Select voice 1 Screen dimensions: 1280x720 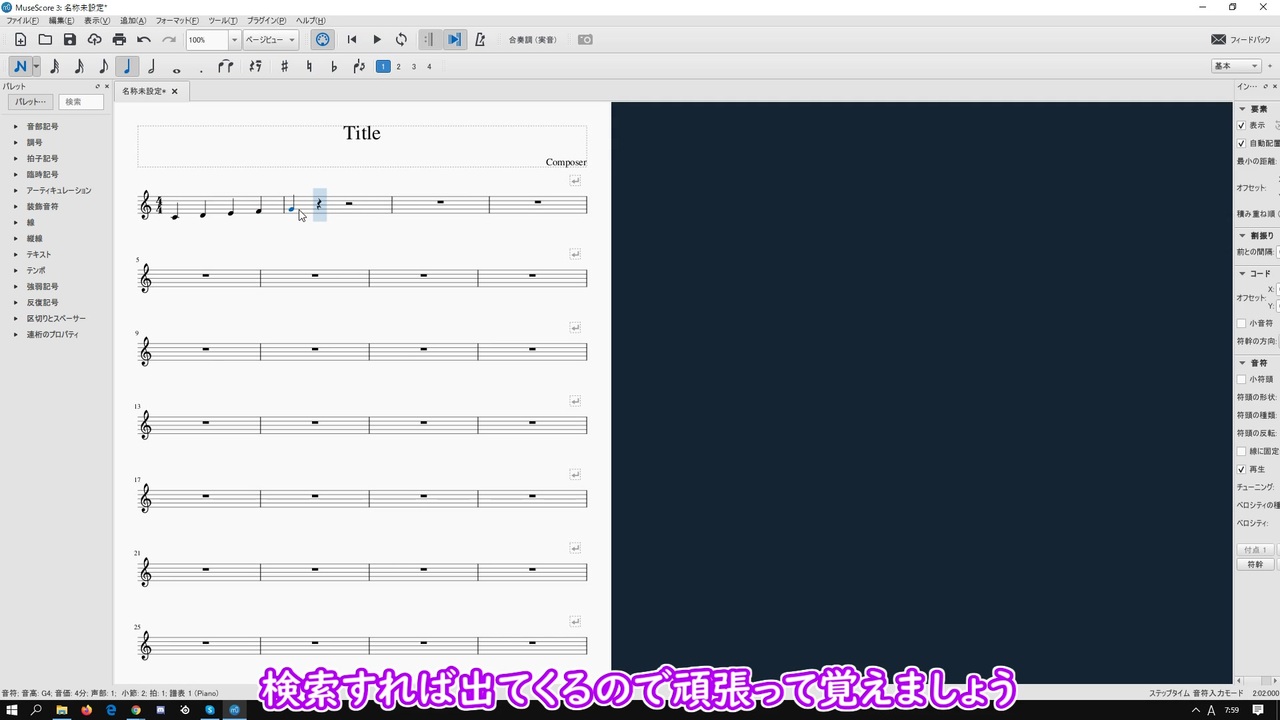(382, 67)
